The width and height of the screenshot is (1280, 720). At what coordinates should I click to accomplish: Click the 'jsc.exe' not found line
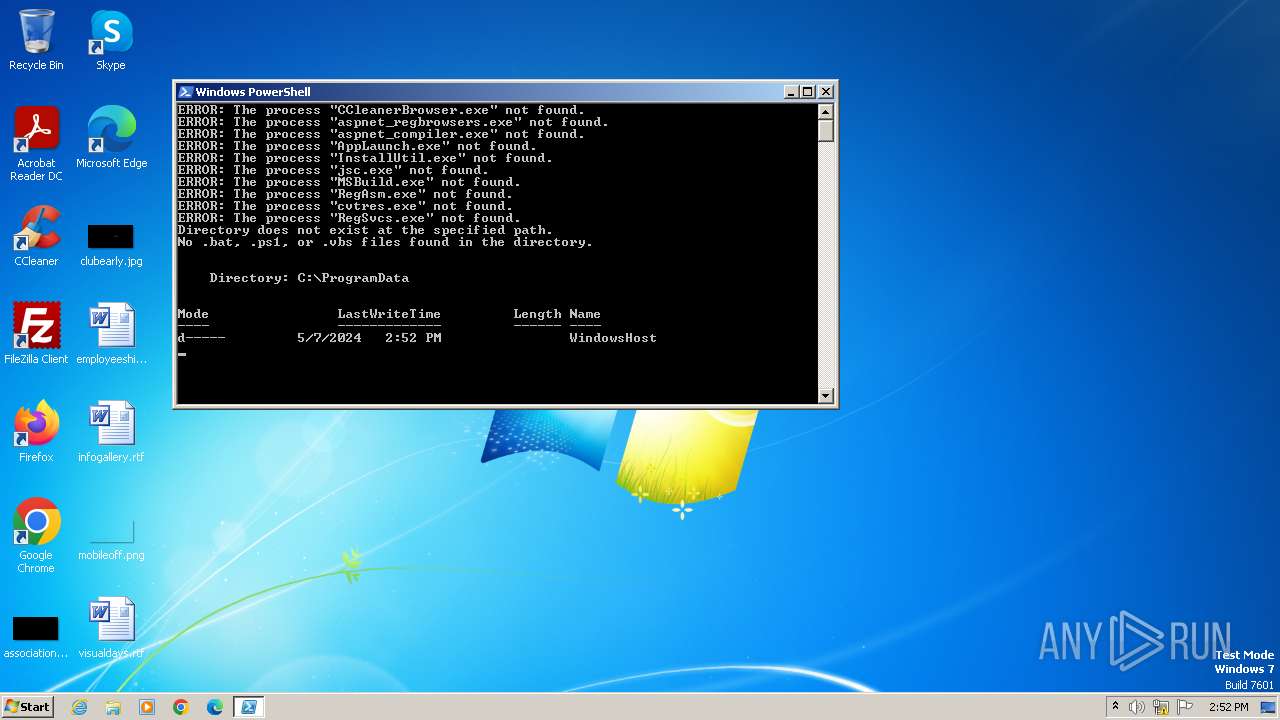(333, 170)
